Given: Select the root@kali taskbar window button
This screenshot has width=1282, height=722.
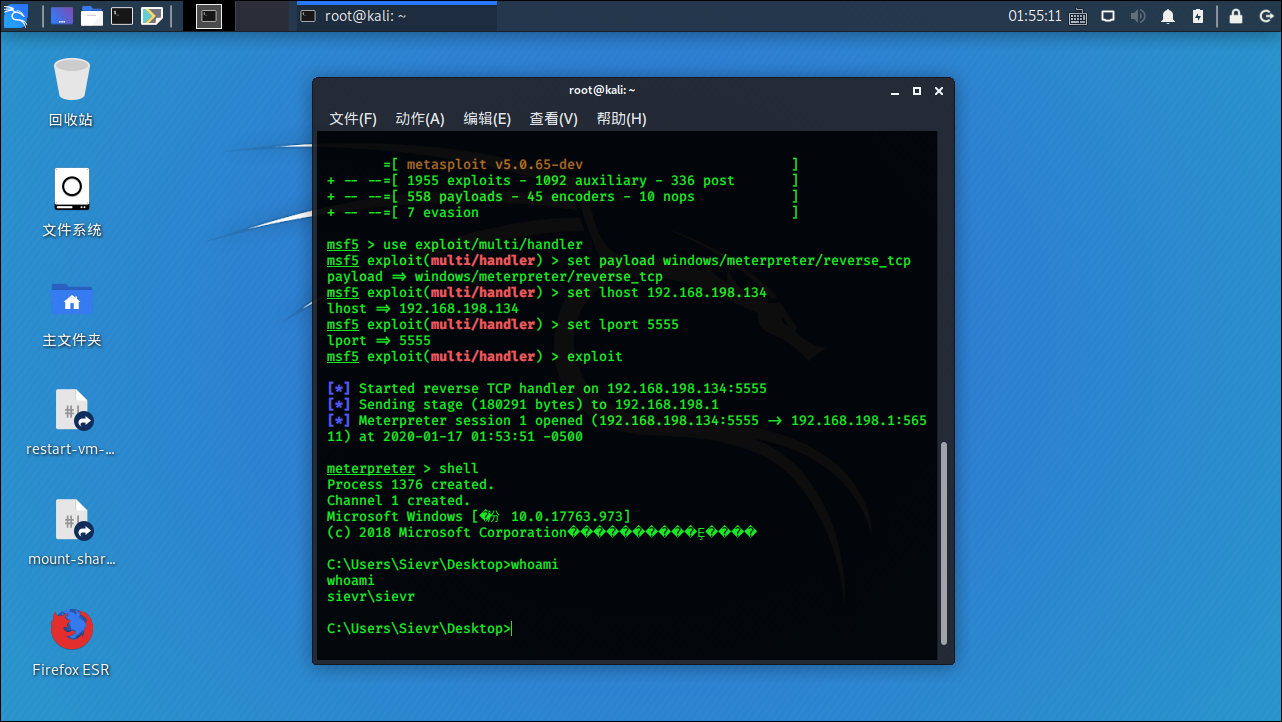Looking at the screenshot, I should 396,16.
